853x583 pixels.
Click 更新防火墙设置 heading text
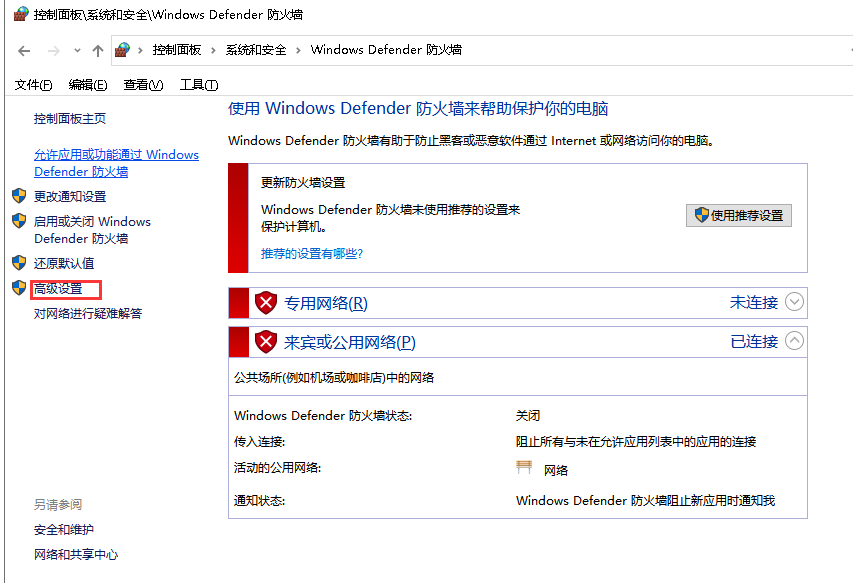click(x=303, y=183)
